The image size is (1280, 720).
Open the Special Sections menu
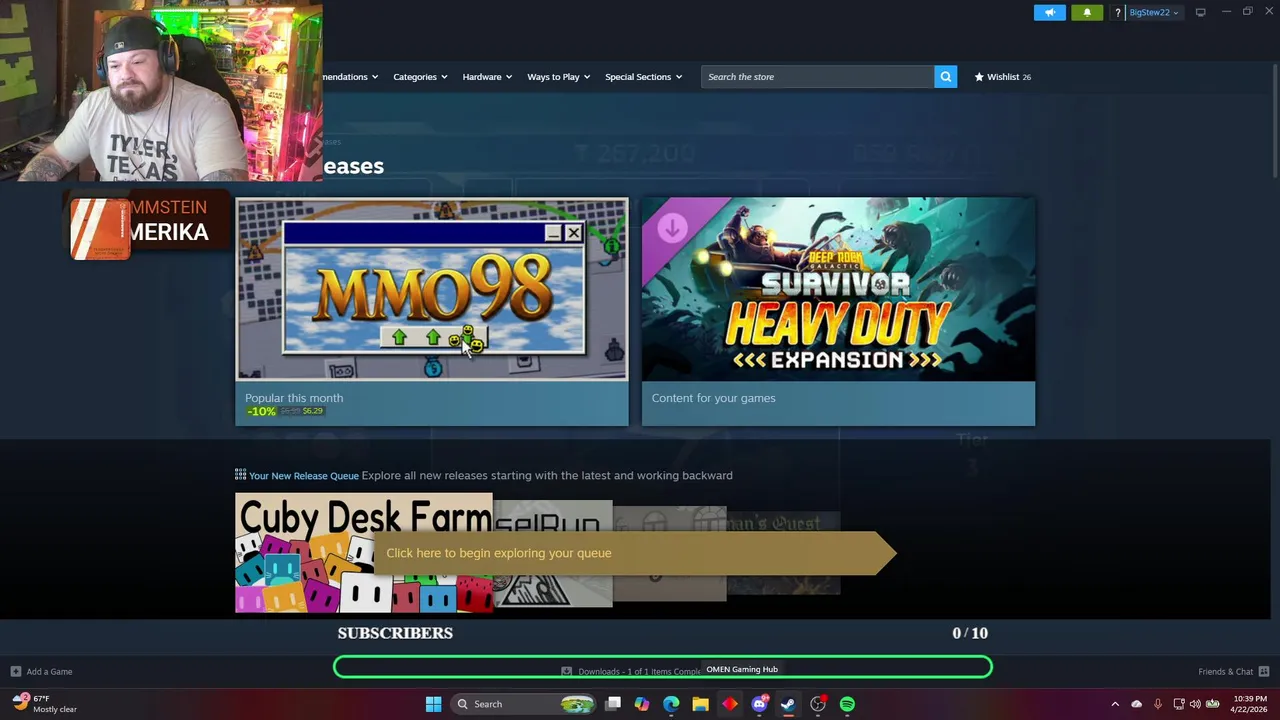(643, 77)
